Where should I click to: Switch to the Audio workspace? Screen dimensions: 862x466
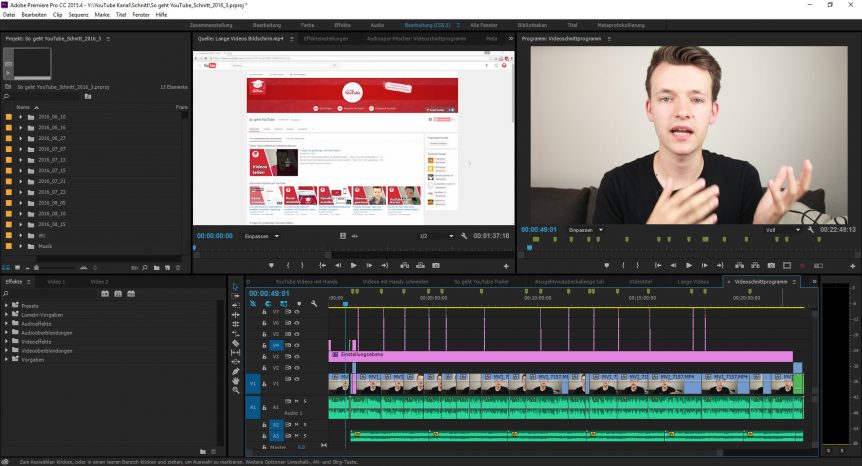pos(377,25)
